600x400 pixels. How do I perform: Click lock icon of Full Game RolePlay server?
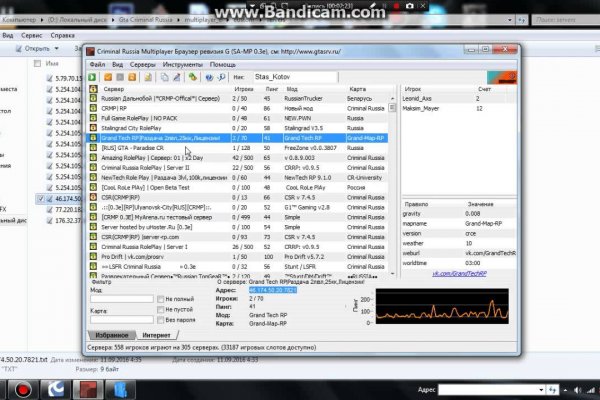click(x=92, y=118)
